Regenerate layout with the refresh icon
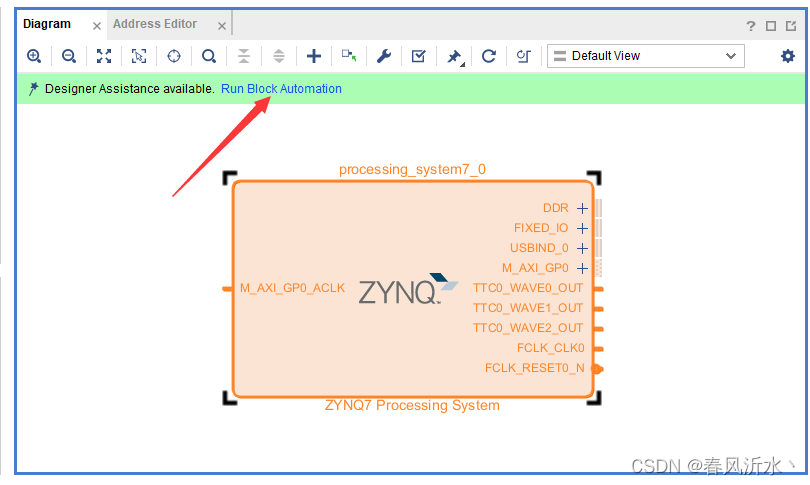The width and height of the screenshot is (810, 485). click(x=489, y=56)
